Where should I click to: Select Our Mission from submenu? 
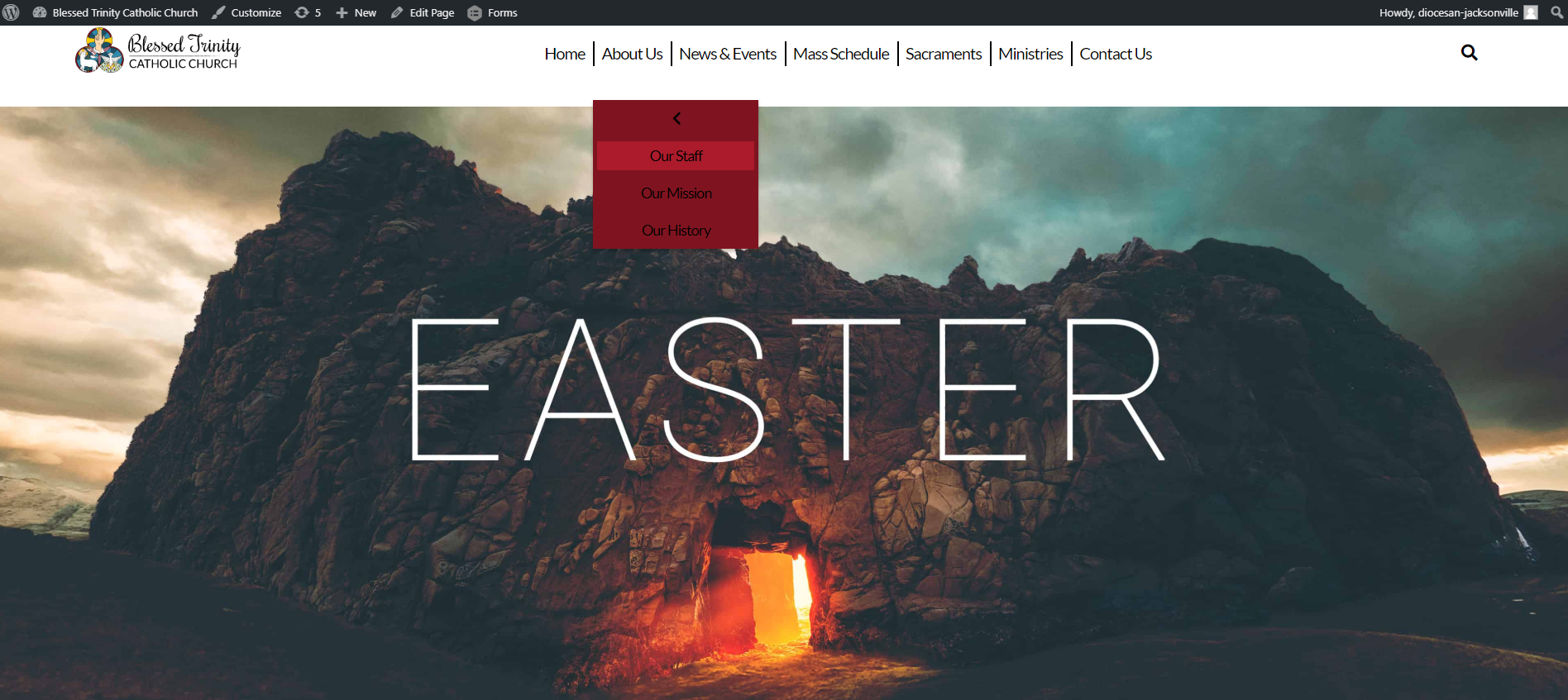coord(676,193)
